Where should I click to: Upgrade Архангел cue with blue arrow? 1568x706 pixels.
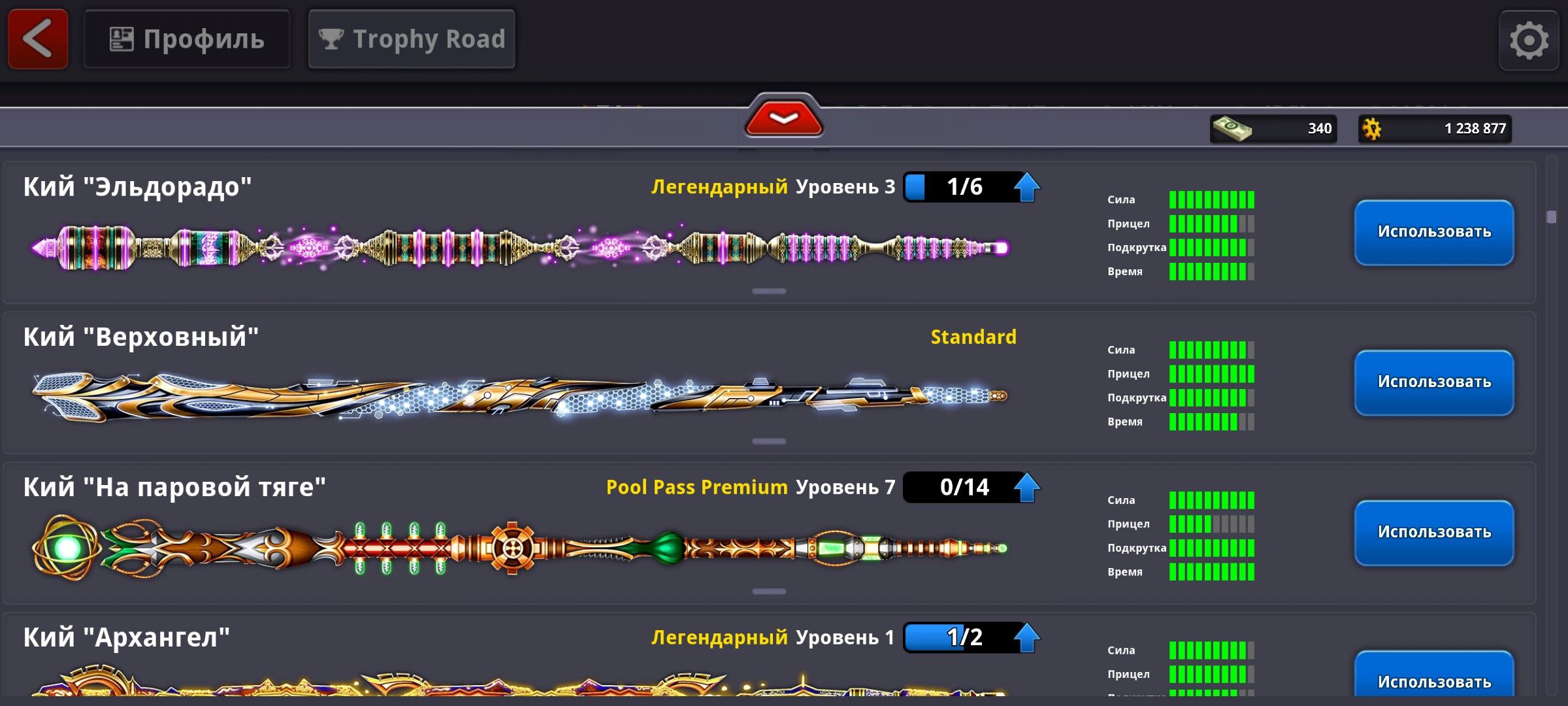1027,638
